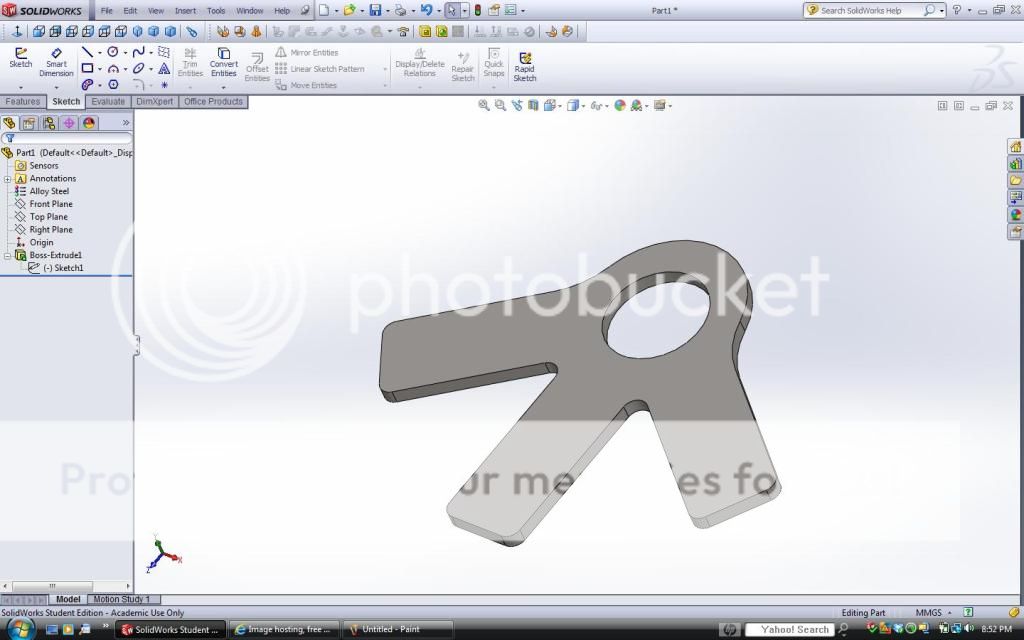
Task: Select the Front Plane in feature tree
Action: (x=51, y=204)
